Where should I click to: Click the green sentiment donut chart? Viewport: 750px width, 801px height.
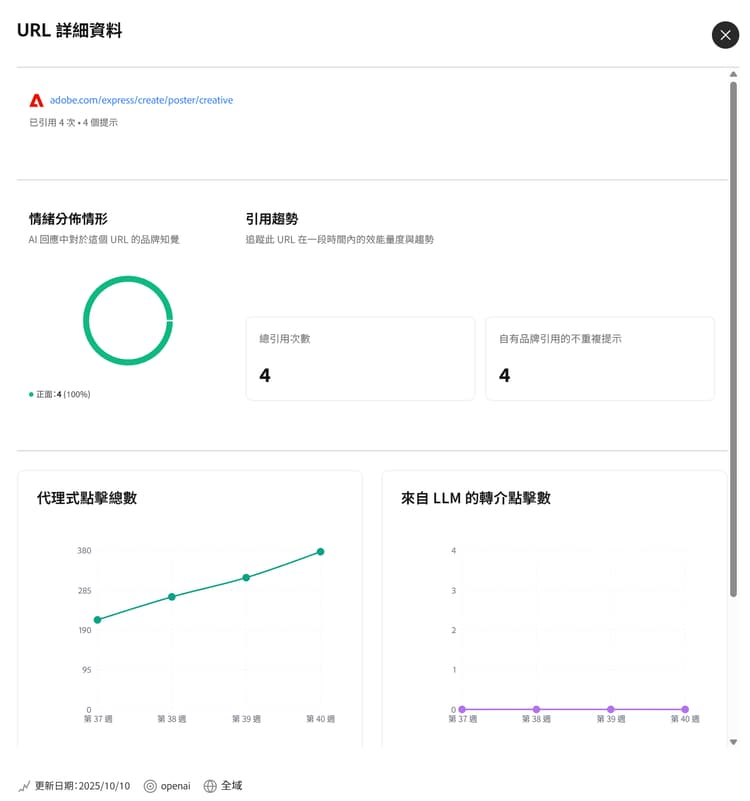coord(128,320)
